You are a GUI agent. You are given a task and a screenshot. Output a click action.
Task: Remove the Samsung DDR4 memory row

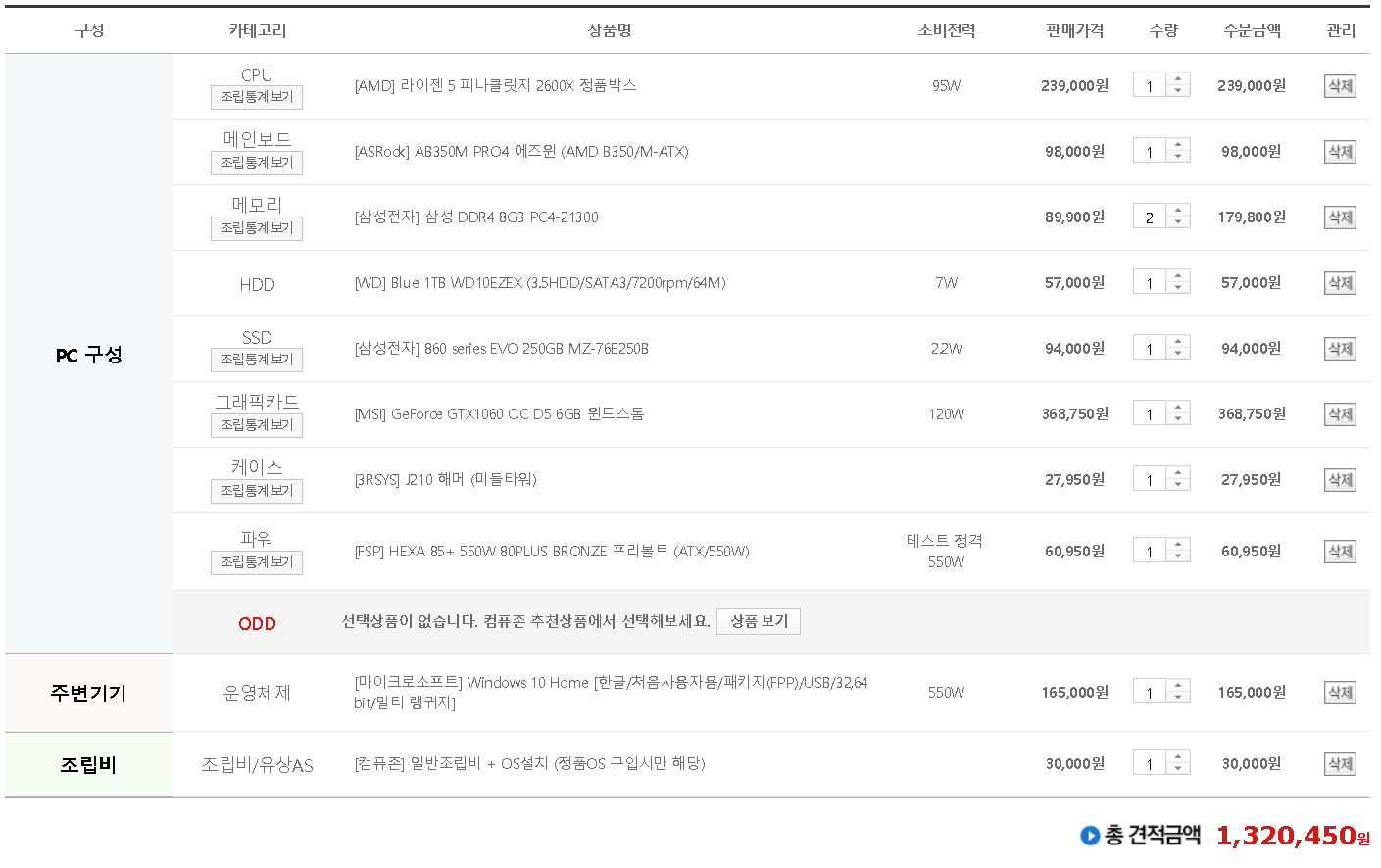tap(1340, 217)
